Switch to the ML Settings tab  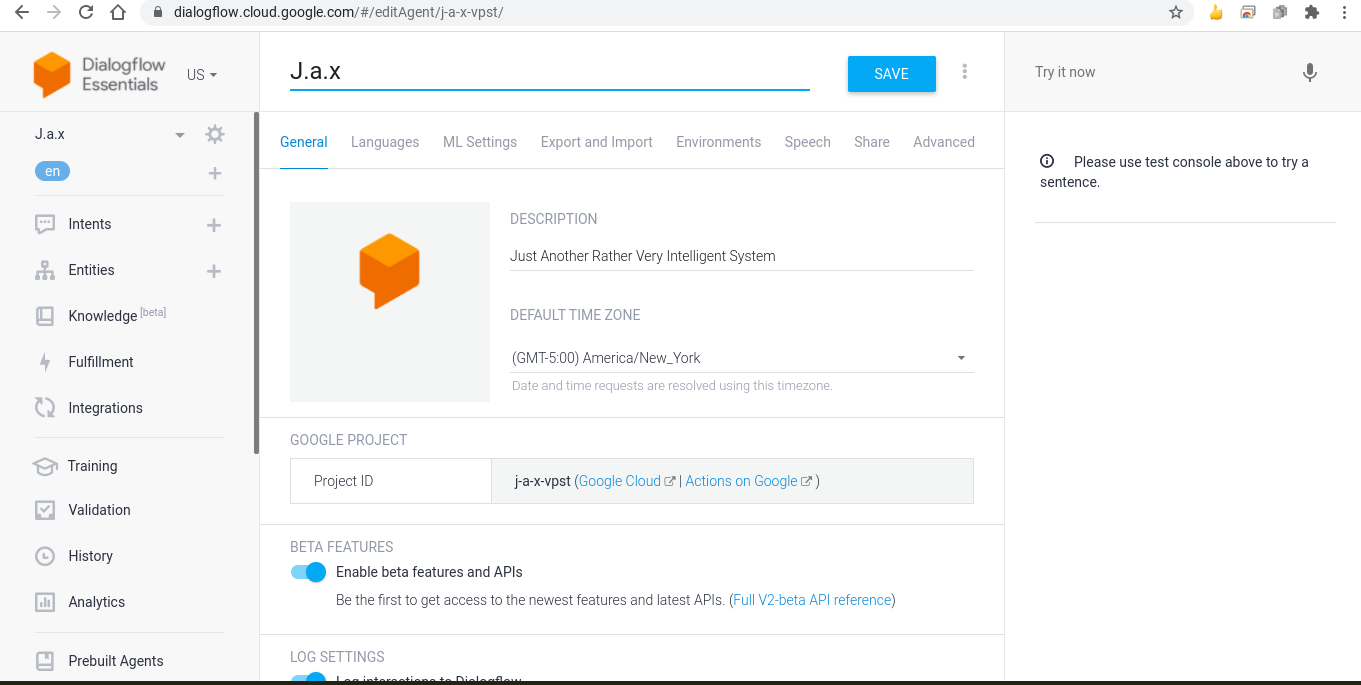coord(479,142)
